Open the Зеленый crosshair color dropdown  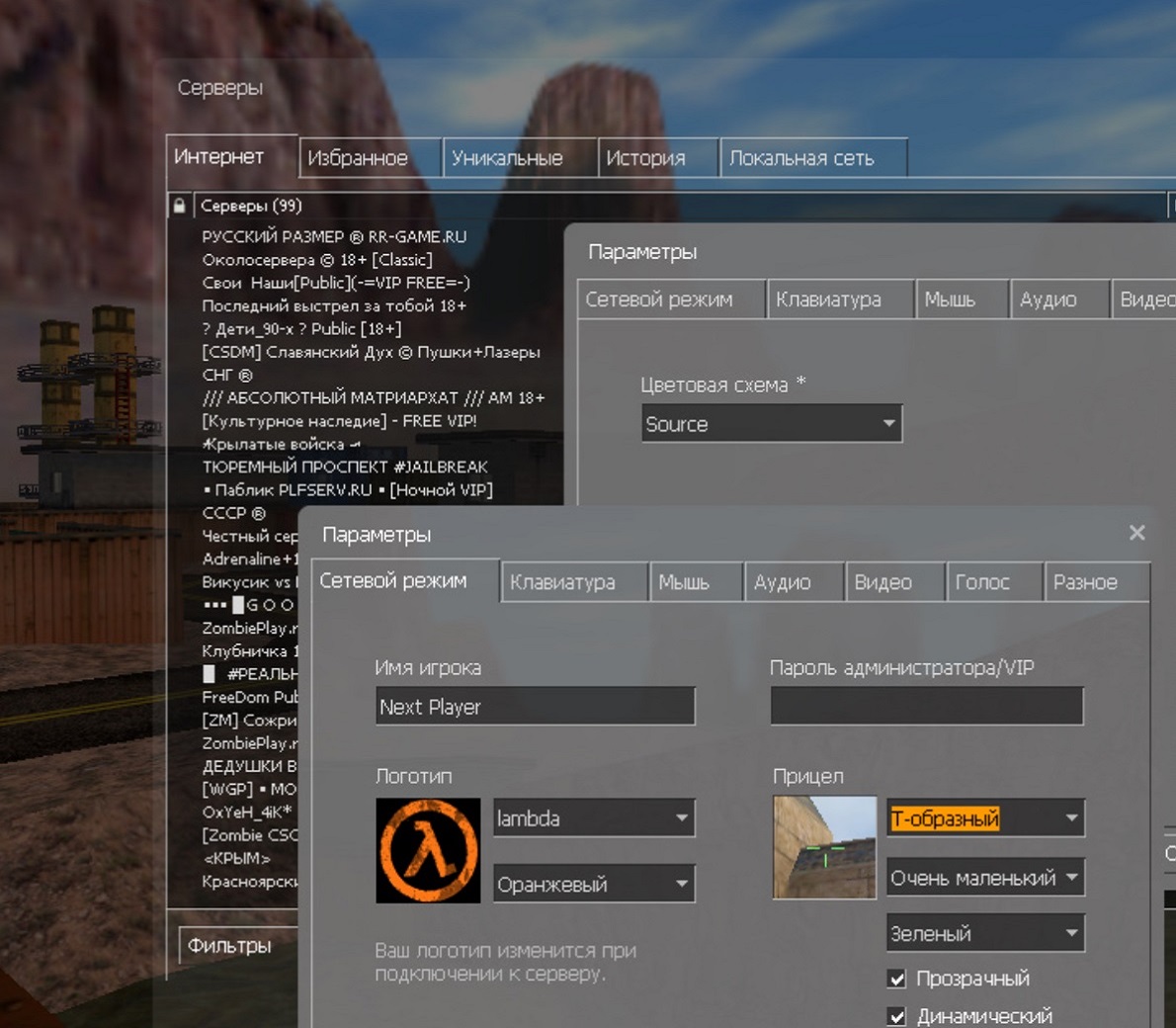coord(984,933)
